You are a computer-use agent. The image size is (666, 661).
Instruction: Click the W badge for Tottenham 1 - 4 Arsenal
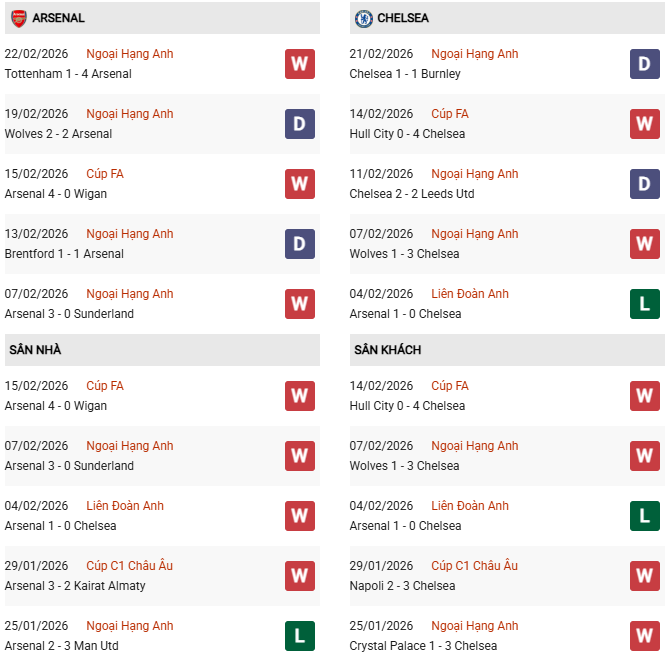click(299, 64)
